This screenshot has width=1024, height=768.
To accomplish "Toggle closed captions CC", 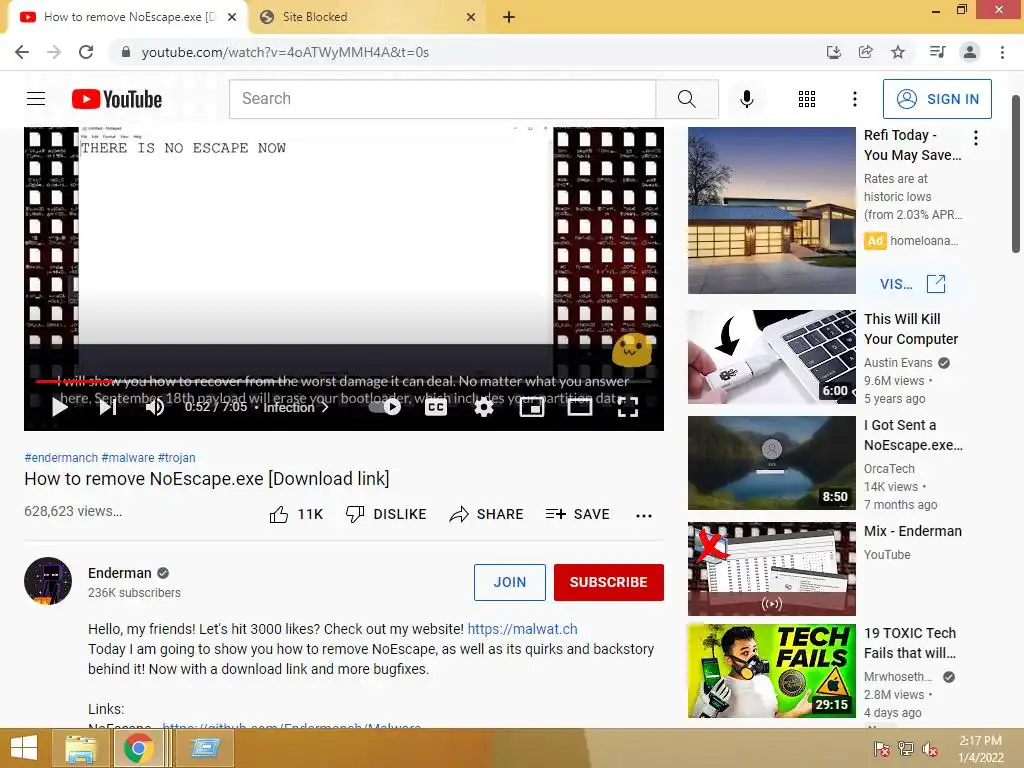I will (x=436, y=407).
